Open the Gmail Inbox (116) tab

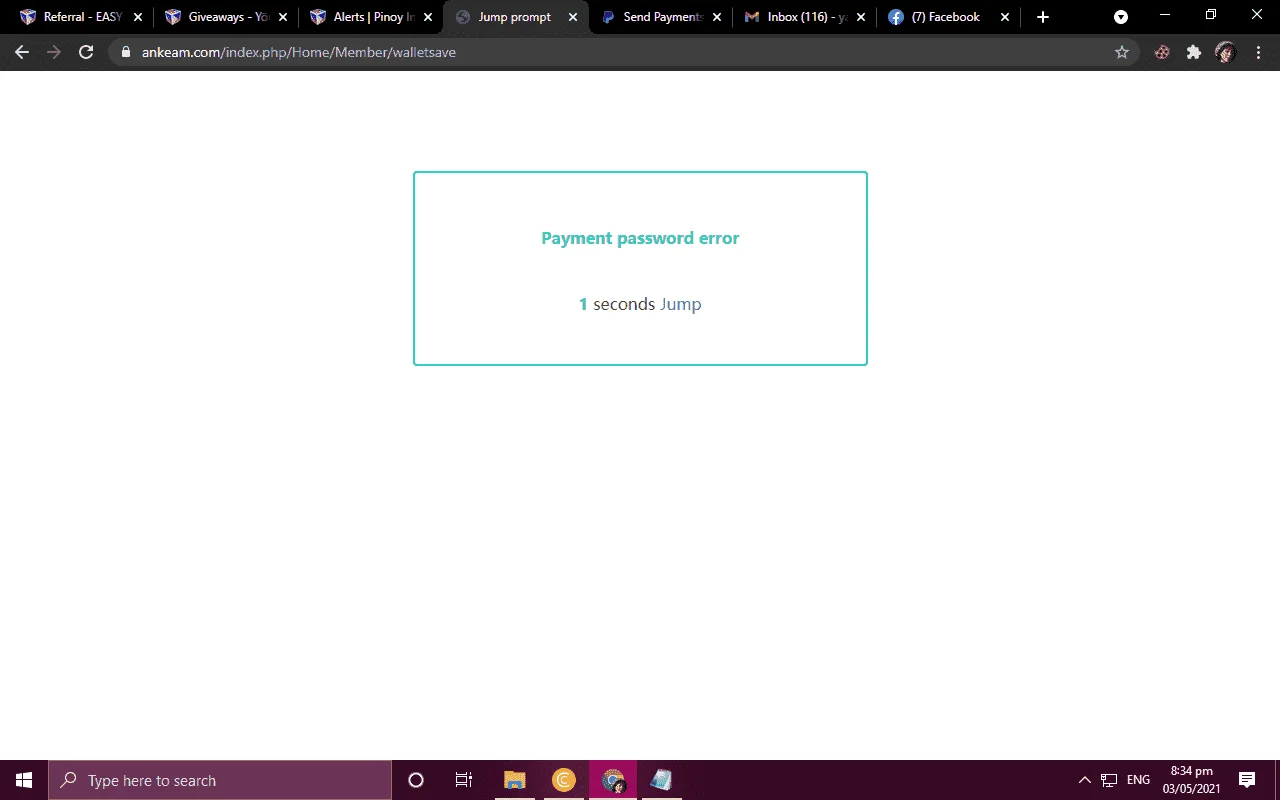(x=806, y=17)
